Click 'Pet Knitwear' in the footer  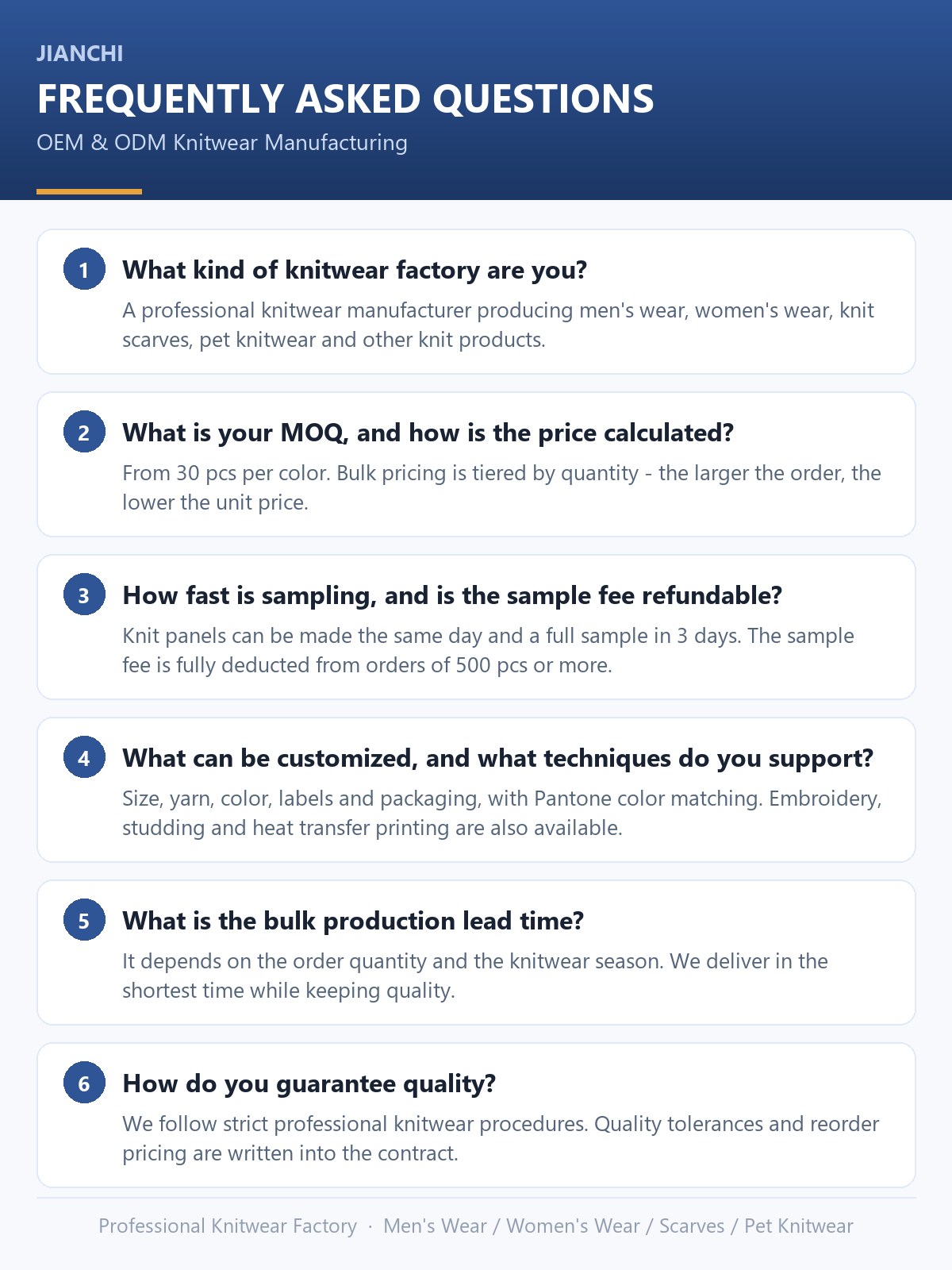pos(799,1226)
